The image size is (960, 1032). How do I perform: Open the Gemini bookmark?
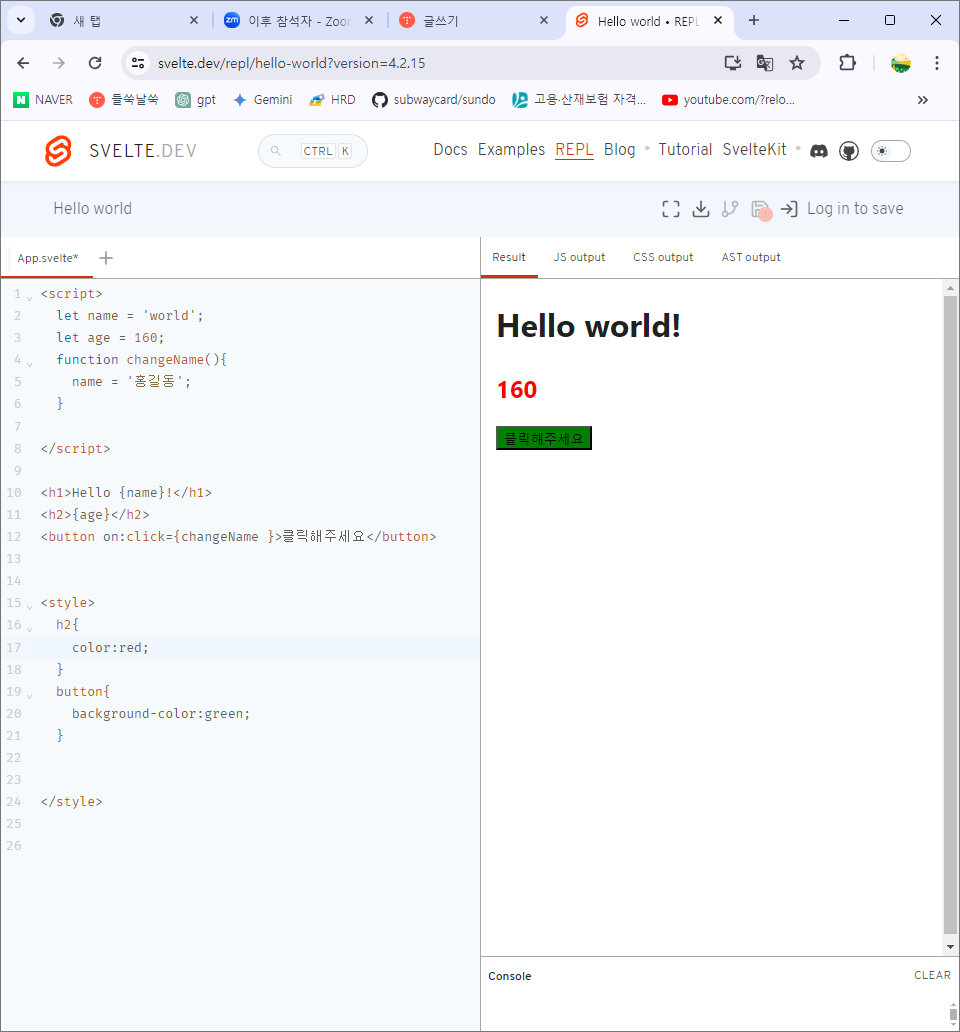point(263,100)
